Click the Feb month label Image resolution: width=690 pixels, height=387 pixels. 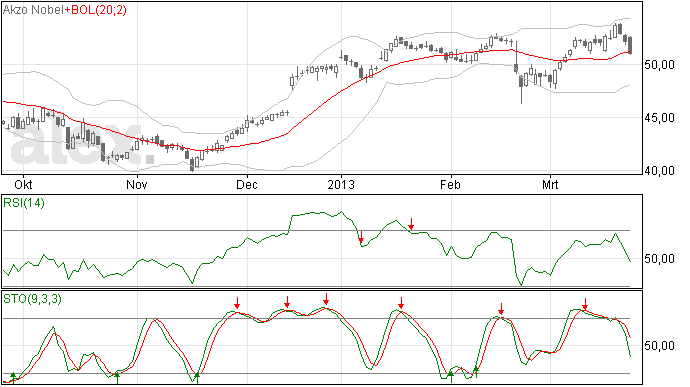[x=450, y=184]
